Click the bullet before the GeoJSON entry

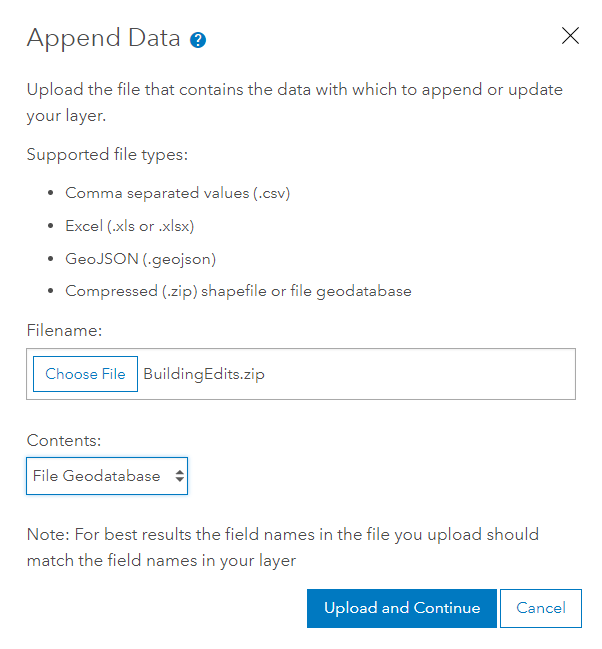coord(50,259)
